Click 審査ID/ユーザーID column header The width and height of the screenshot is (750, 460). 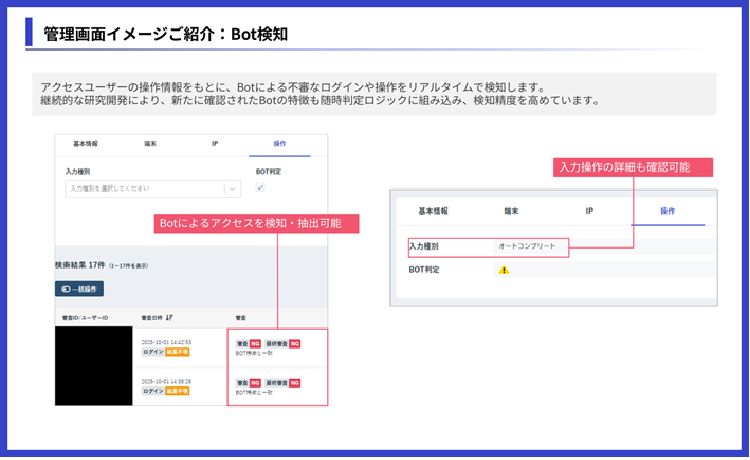click(85, 318)
